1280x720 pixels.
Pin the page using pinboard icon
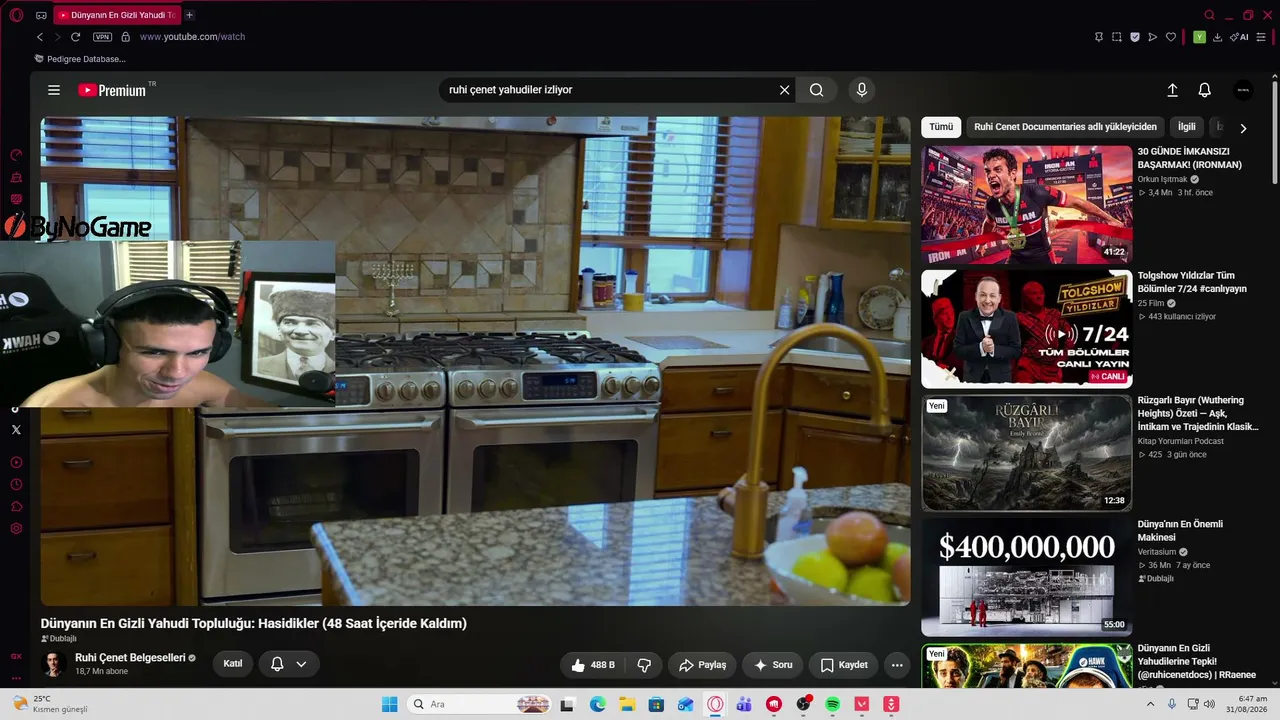click(1099, 37)
